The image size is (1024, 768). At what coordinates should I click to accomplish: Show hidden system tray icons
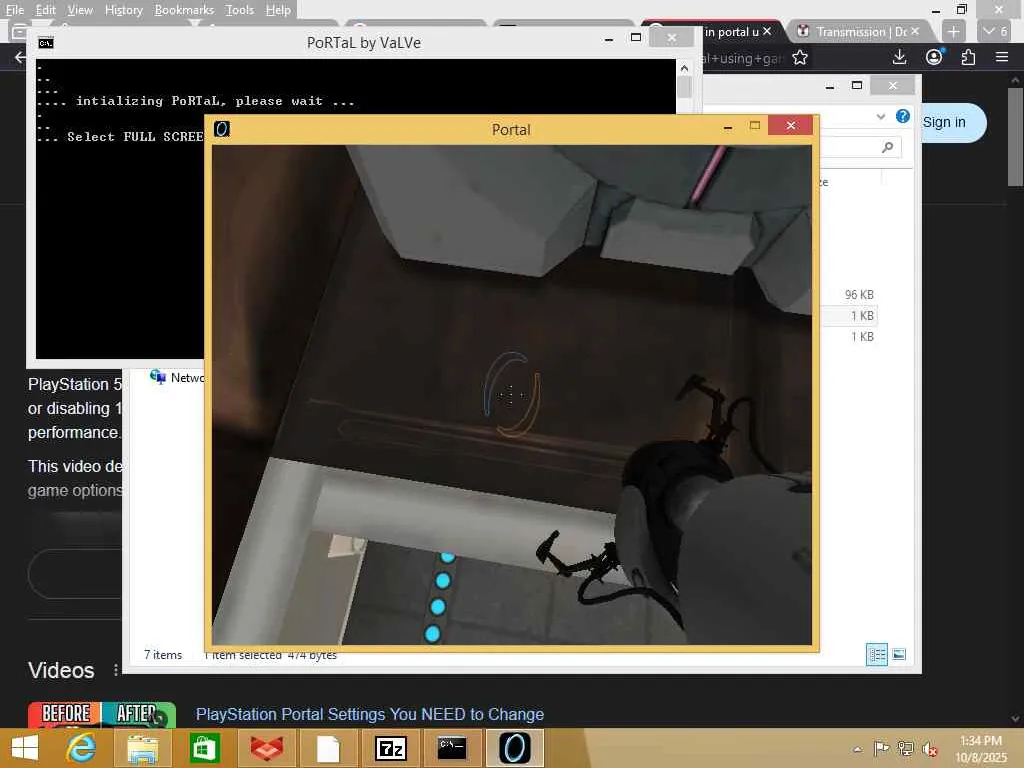(857, 749)
